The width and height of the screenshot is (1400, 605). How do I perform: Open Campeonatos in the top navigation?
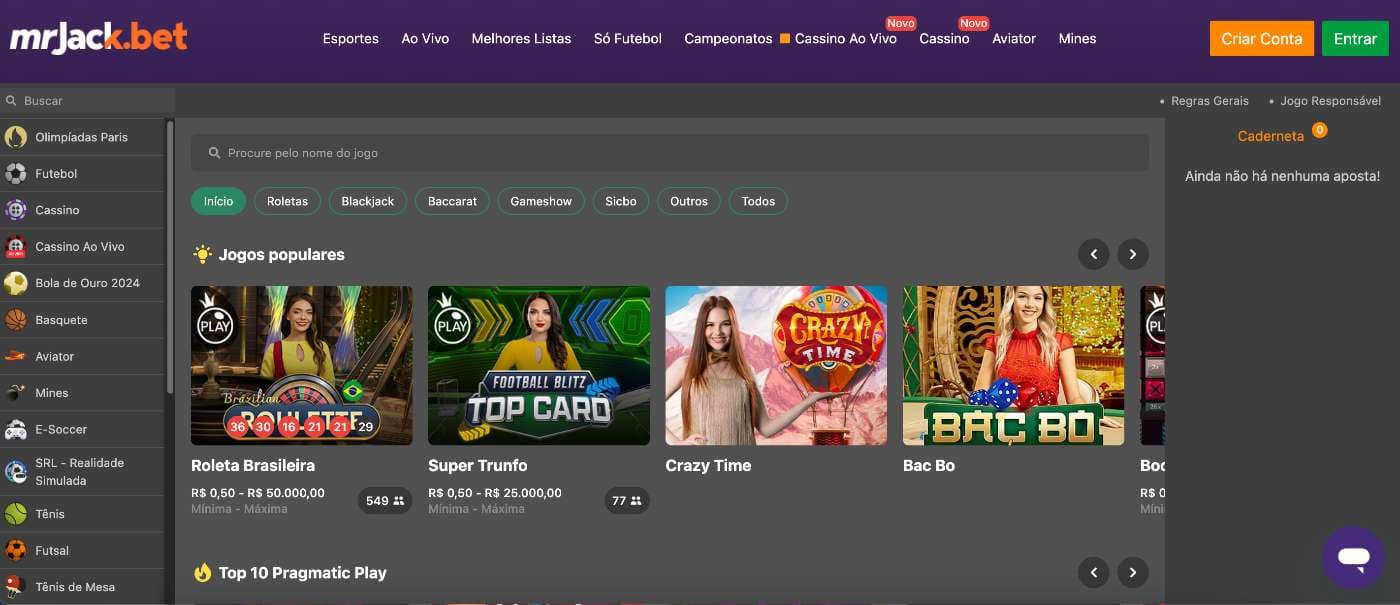click(728, 39)
